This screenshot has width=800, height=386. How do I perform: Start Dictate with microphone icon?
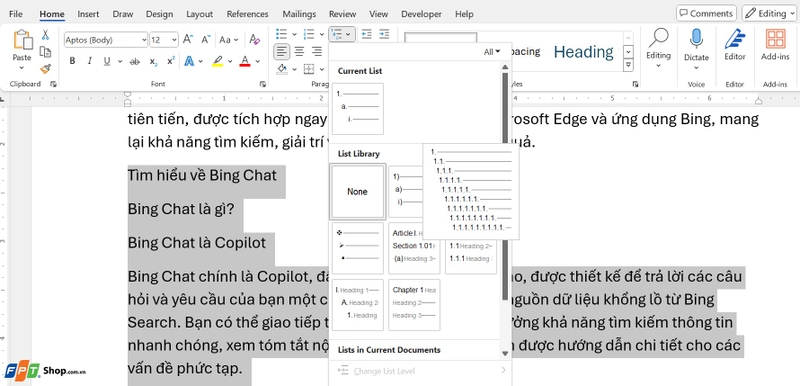tap(696, 39)
